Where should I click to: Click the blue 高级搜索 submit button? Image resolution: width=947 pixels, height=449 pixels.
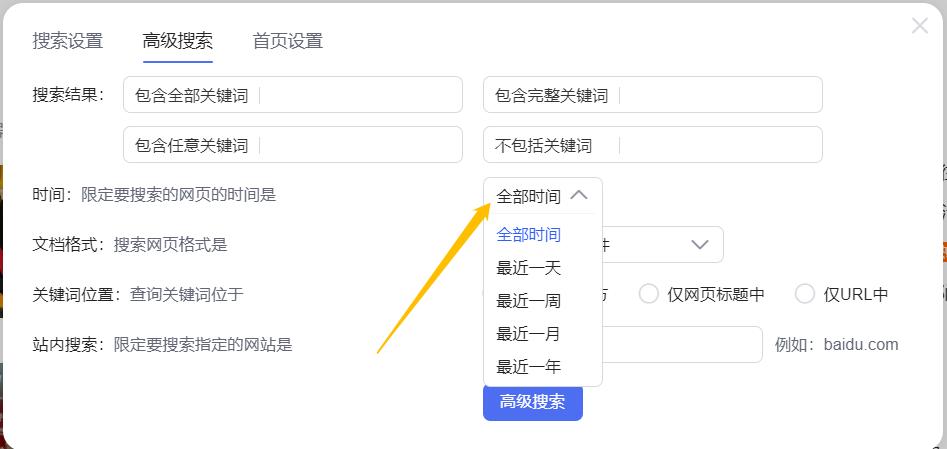click(x=532, y=402)
